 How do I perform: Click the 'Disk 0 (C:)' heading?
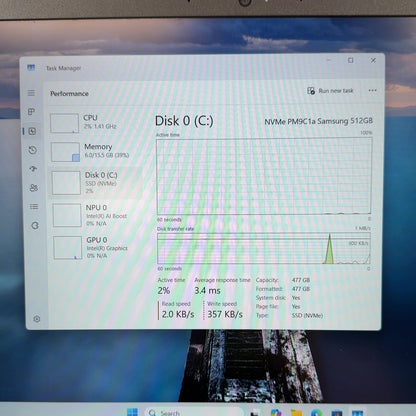pos(184,121)
